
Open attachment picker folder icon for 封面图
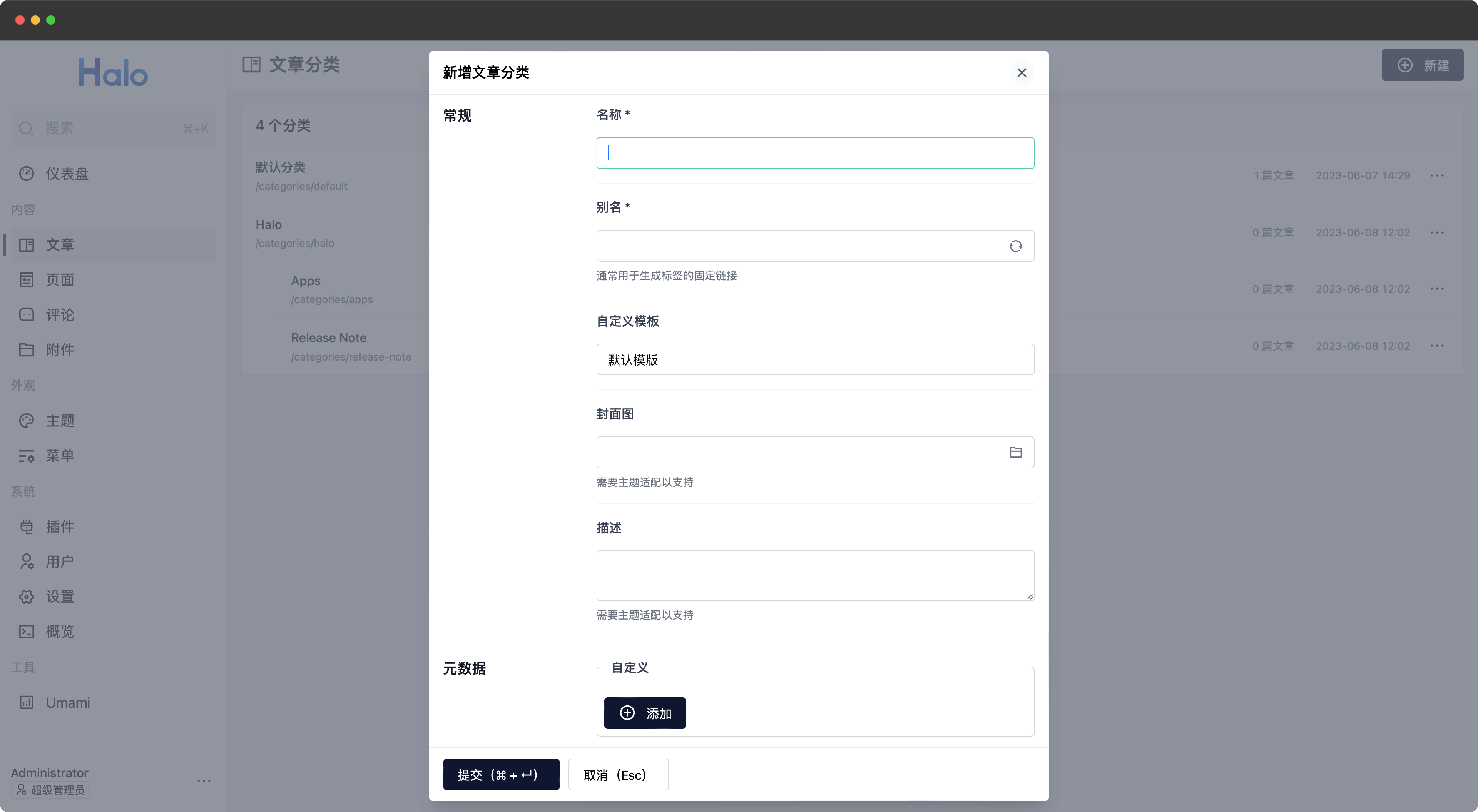pos(1016,452)
